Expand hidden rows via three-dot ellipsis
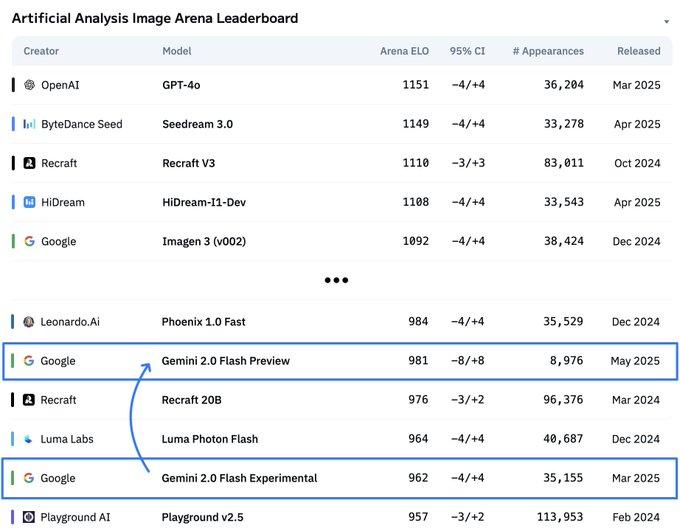Image resolution: width=680 pixels, height=531 pixels. [x=336, y=280]
